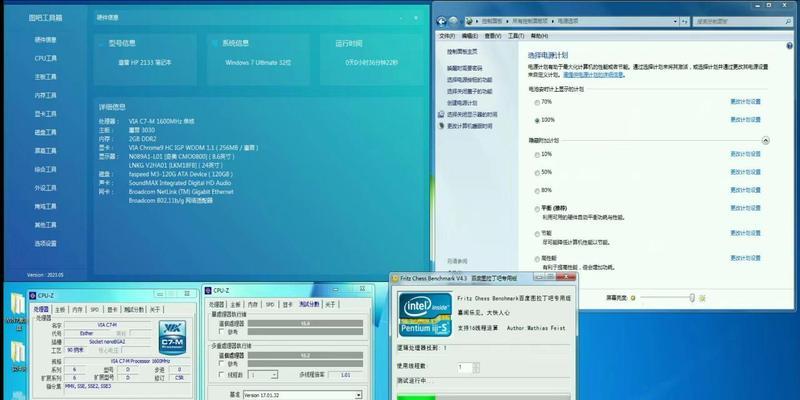Collapse the hidden additional plans section
800x400 pixels.
(765, 140)
